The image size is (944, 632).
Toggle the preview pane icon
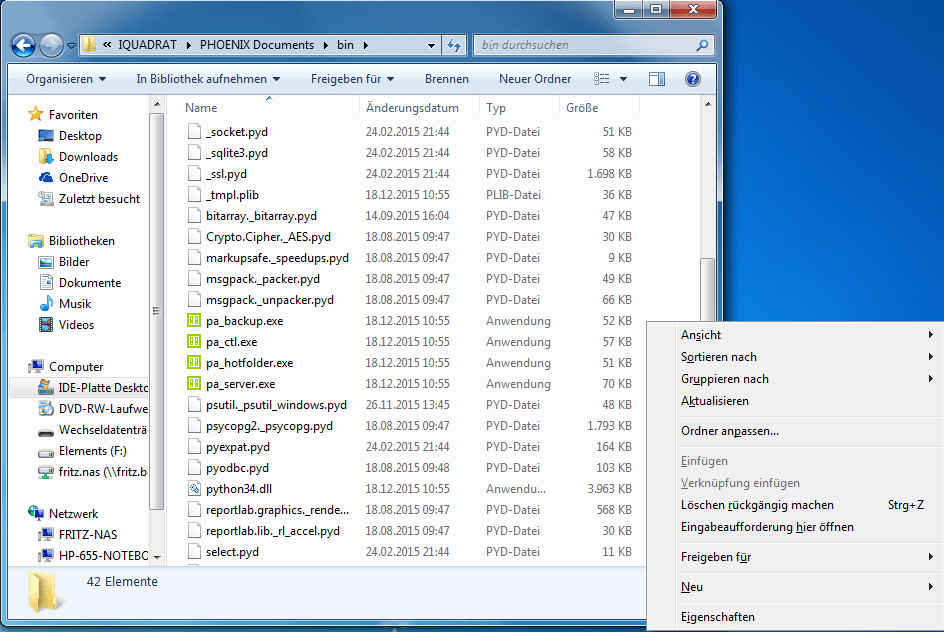click(657, 79)
